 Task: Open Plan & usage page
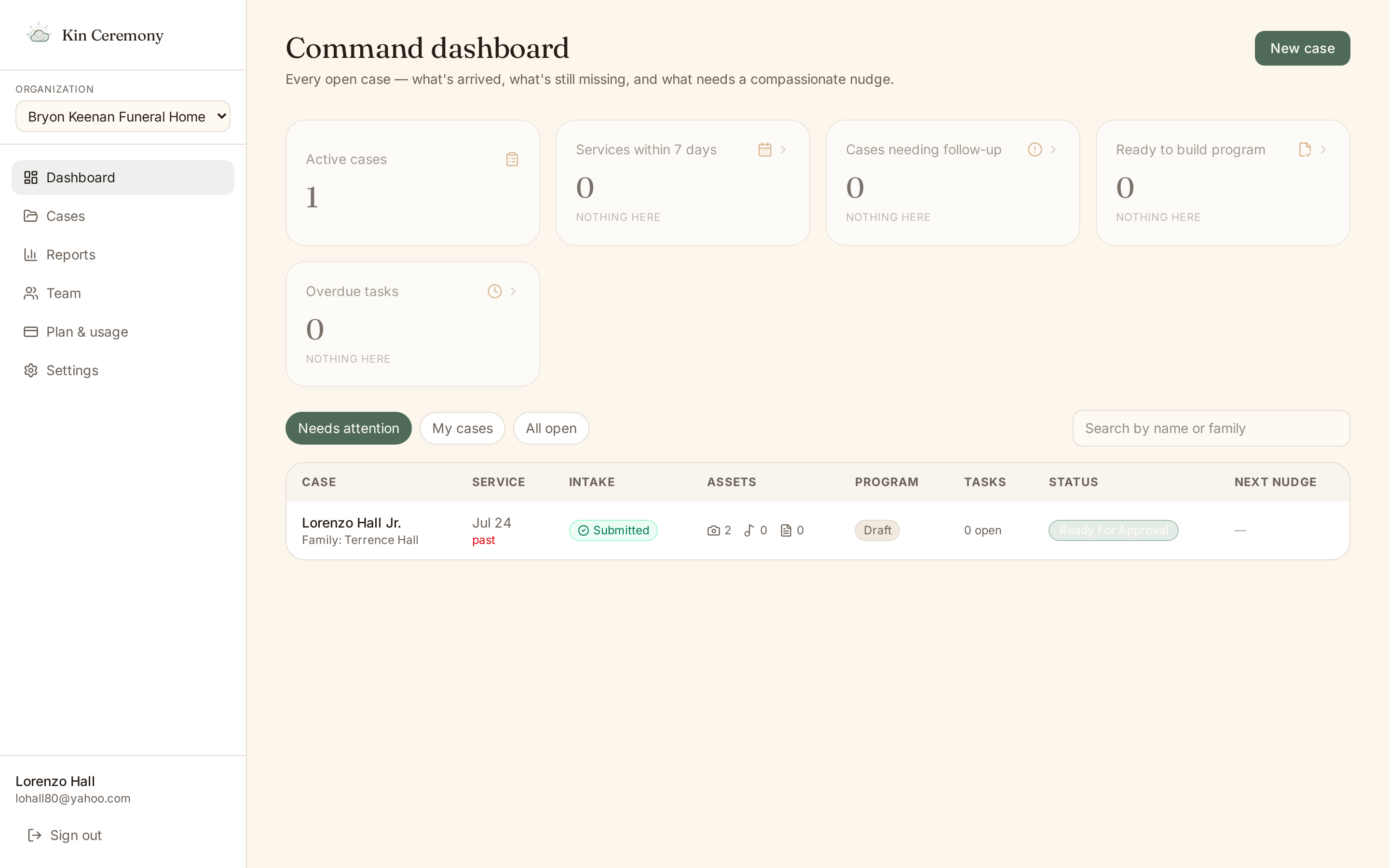click(123, 332)
